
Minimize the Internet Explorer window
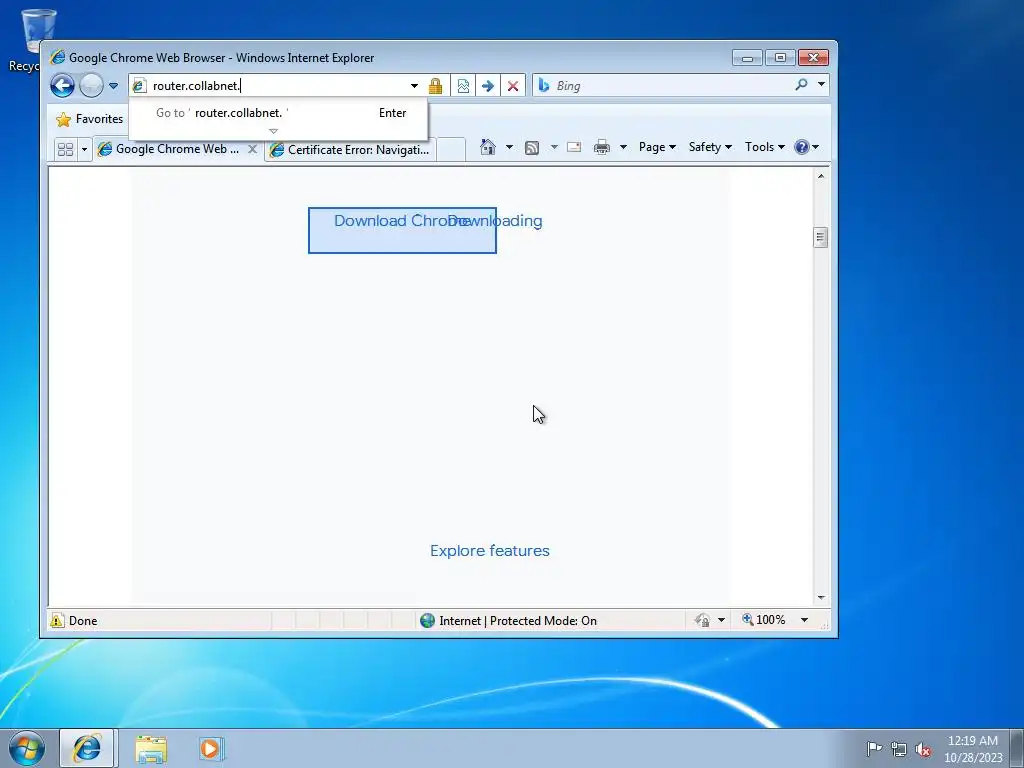(x=748, y=58)
